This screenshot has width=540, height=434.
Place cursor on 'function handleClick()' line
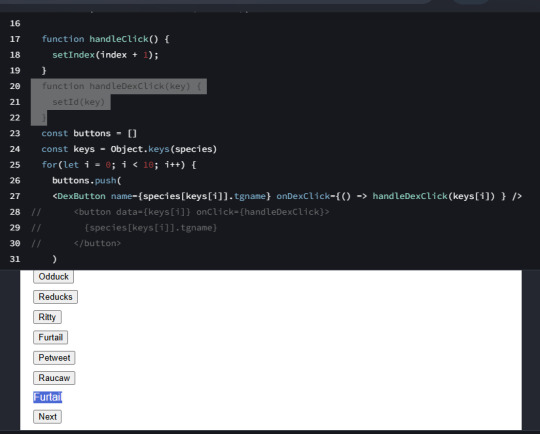[105, 39]
